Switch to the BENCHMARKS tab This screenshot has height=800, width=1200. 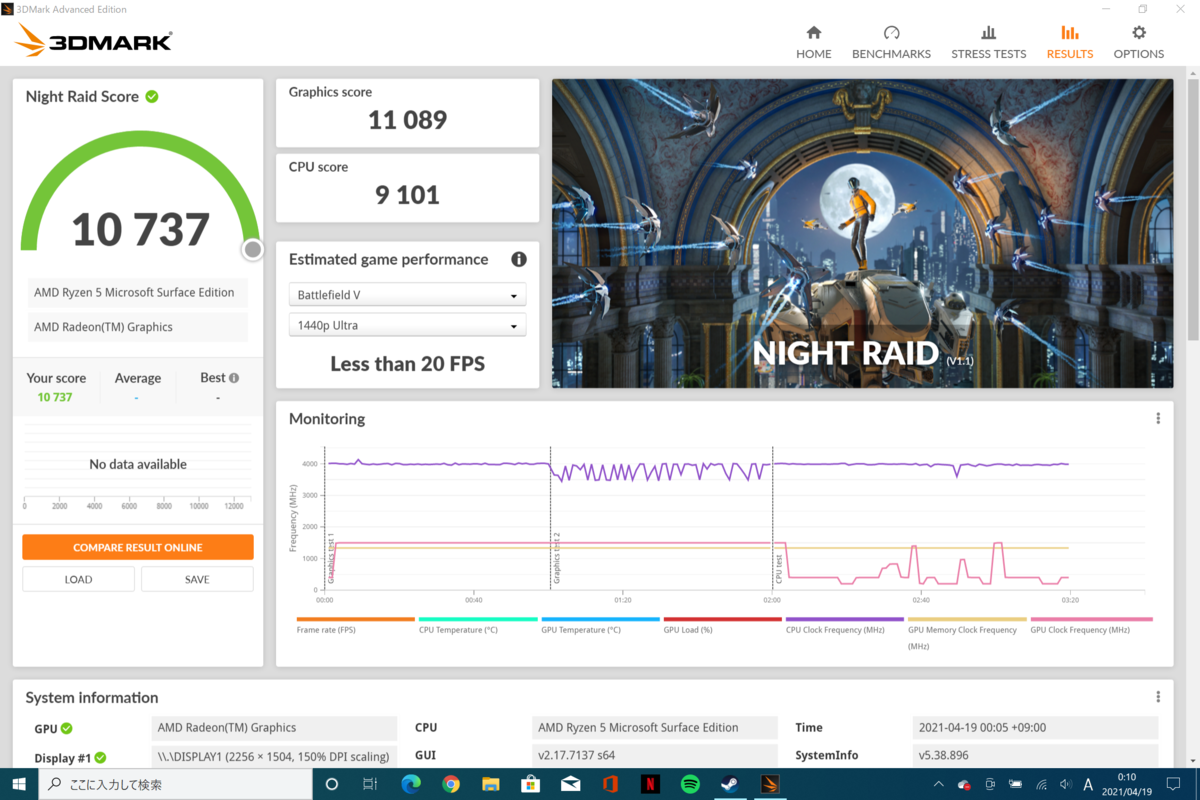[x=891, y=42]
